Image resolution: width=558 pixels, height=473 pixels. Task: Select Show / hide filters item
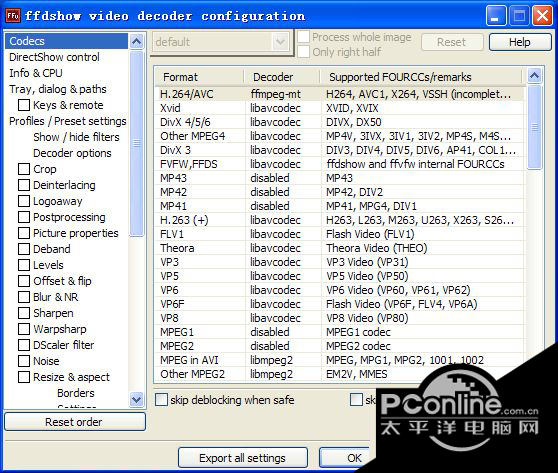point(76,137)
